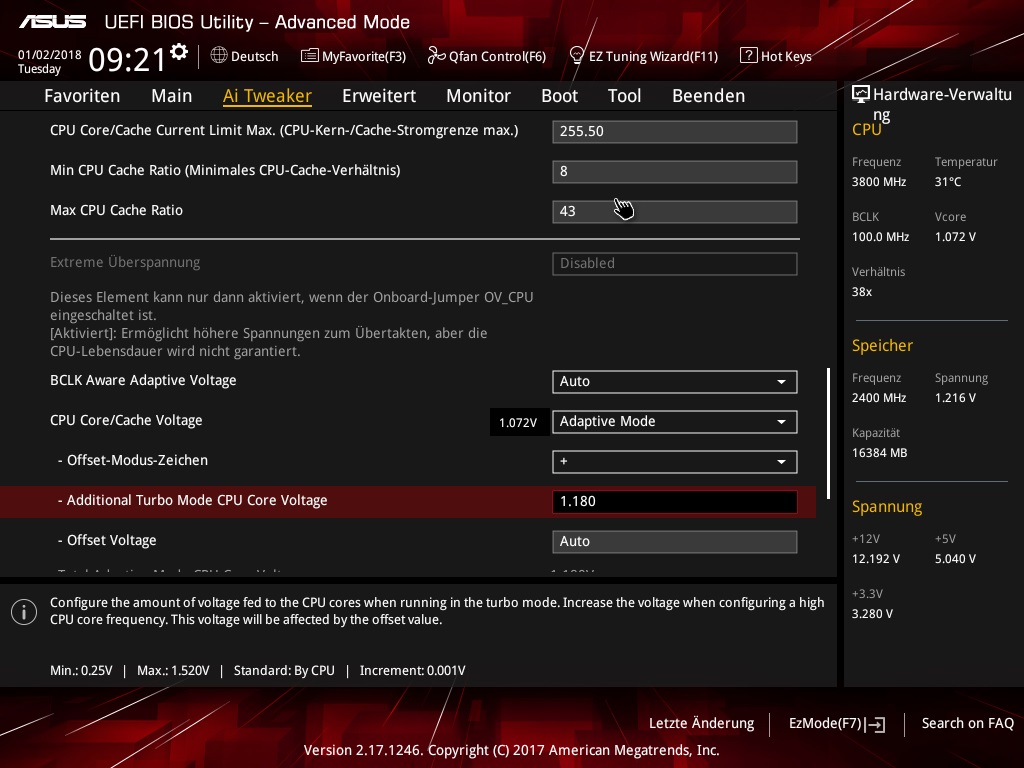Open MyFavorite(F3) list icon
1024x768 pixels.
click(310, 56)
